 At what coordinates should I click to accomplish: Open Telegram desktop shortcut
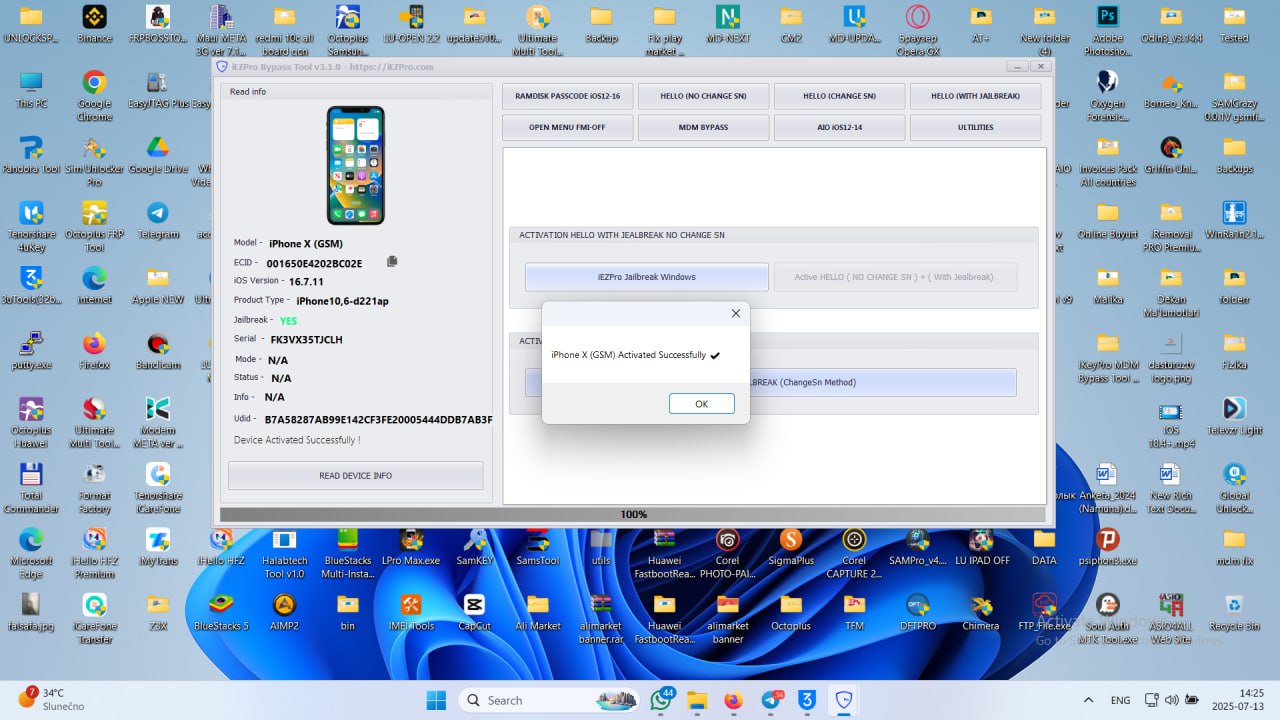(x=158, y=220)
